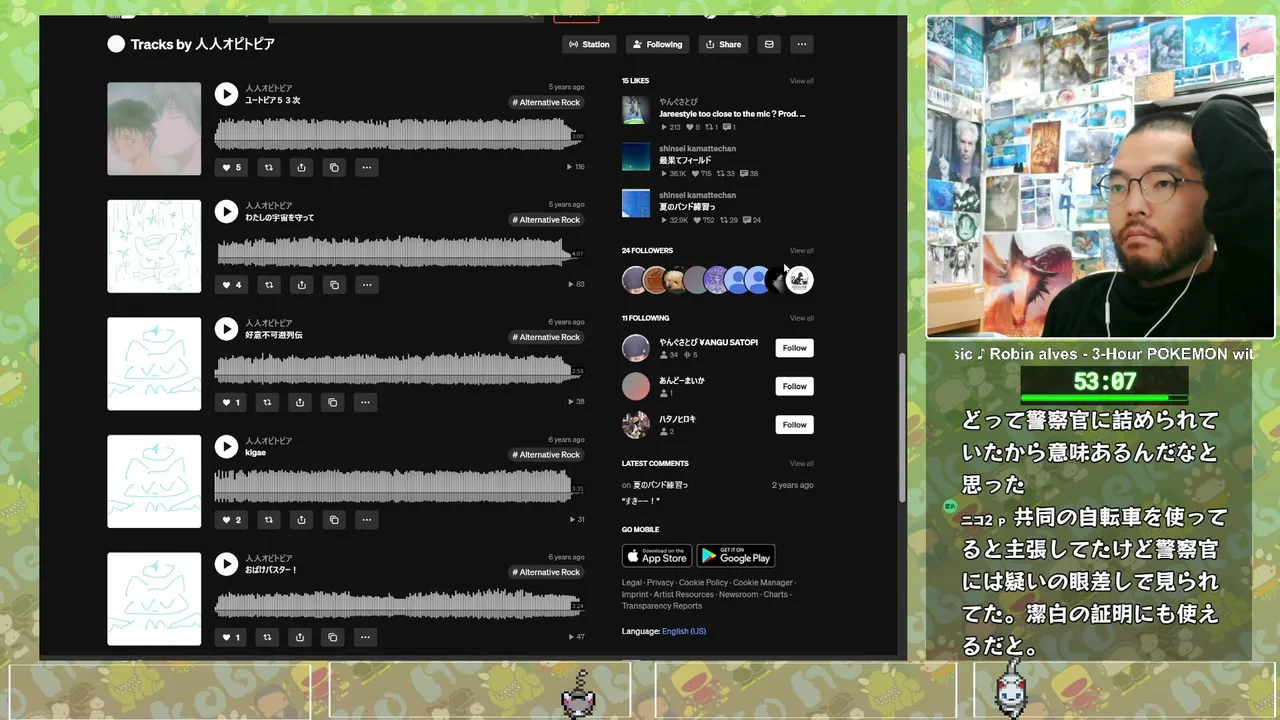
Task: Seek in the ユートピア53次 waveform
Action: point(398,135)
